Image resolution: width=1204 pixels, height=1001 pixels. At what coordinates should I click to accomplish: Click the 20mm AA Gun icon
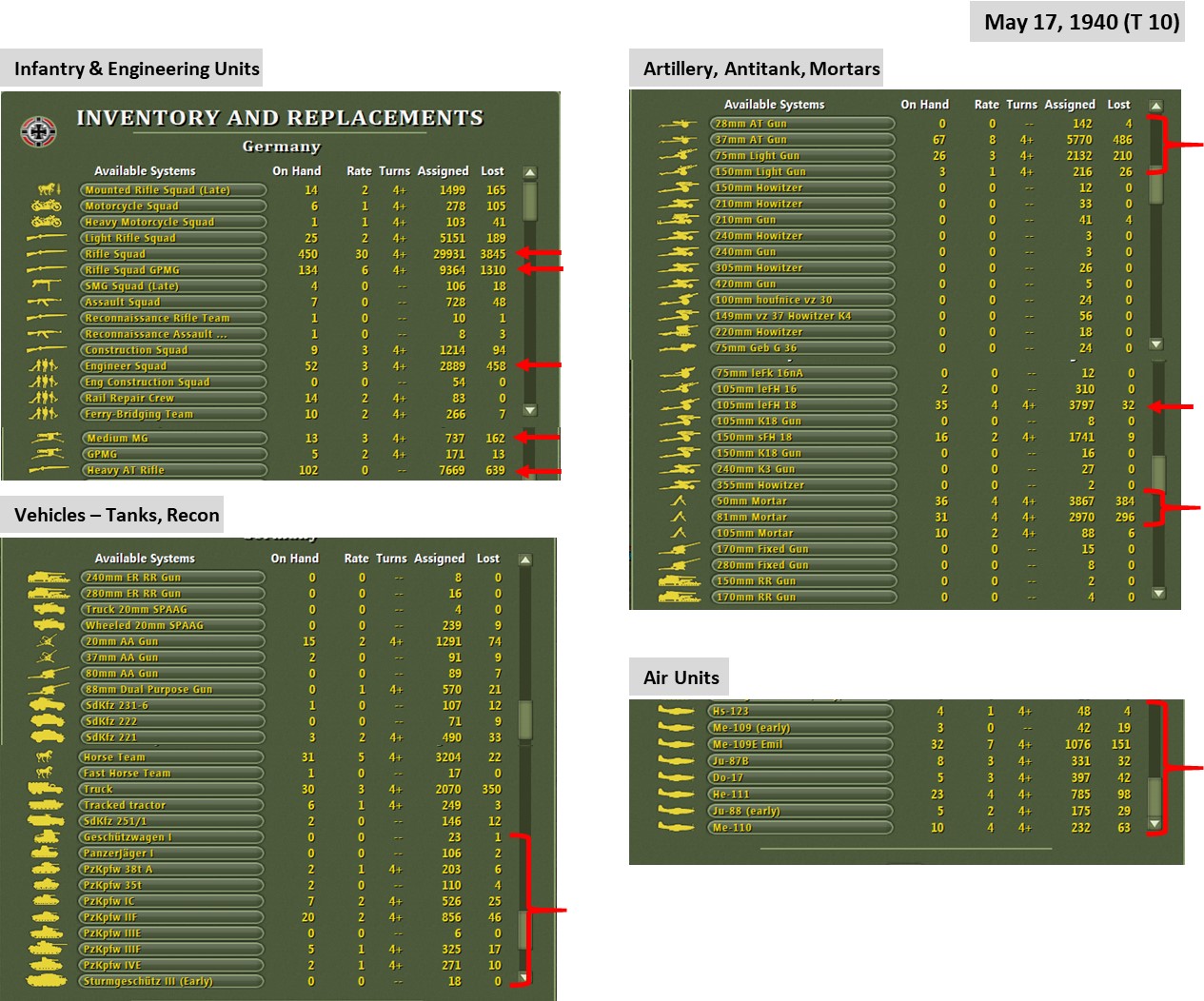(x=48, y=641)
